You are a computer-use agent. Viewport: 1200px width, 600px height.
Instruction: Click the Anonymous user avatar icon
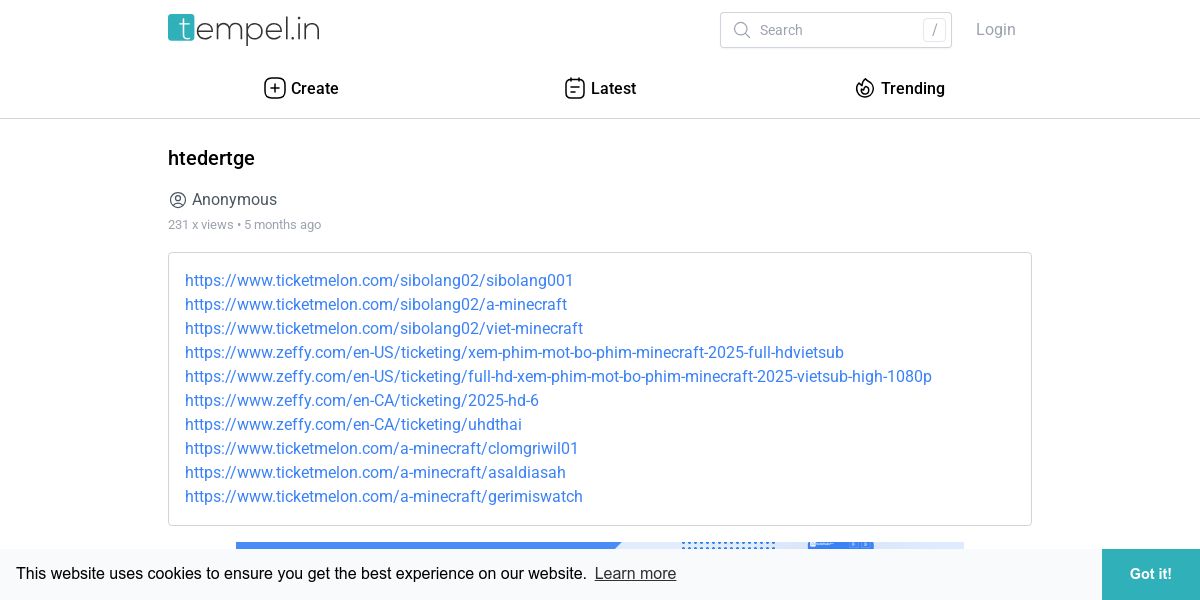tap(178, 200)
